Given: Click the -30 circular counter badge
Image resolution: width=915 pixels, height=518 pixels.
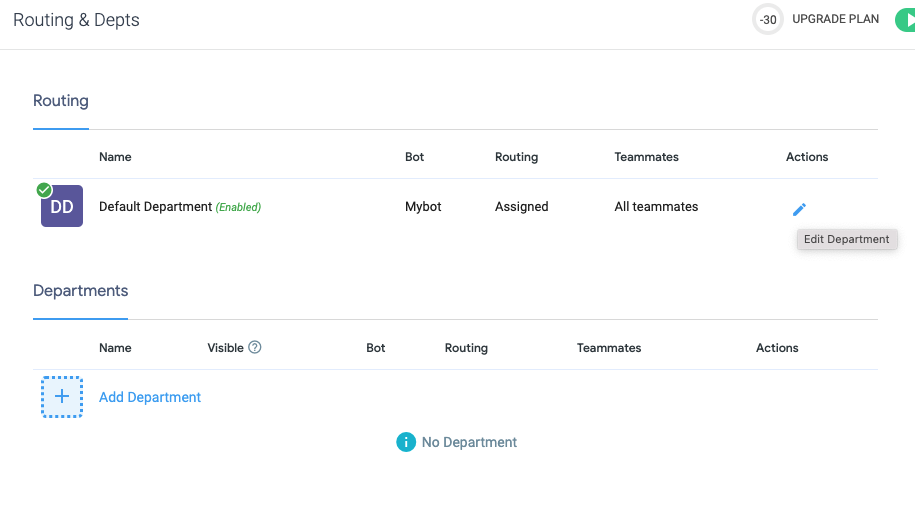Looking at the screenshot, I should (x=768, y=20).
